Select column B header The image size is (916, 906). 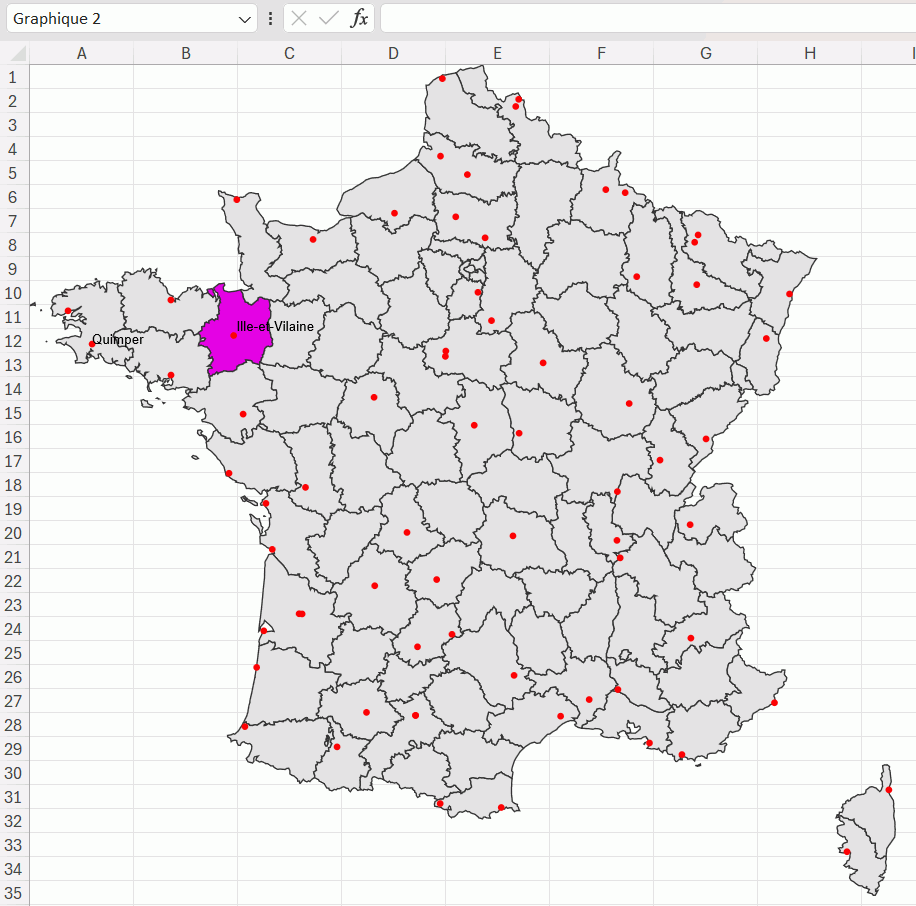point(185,54)
